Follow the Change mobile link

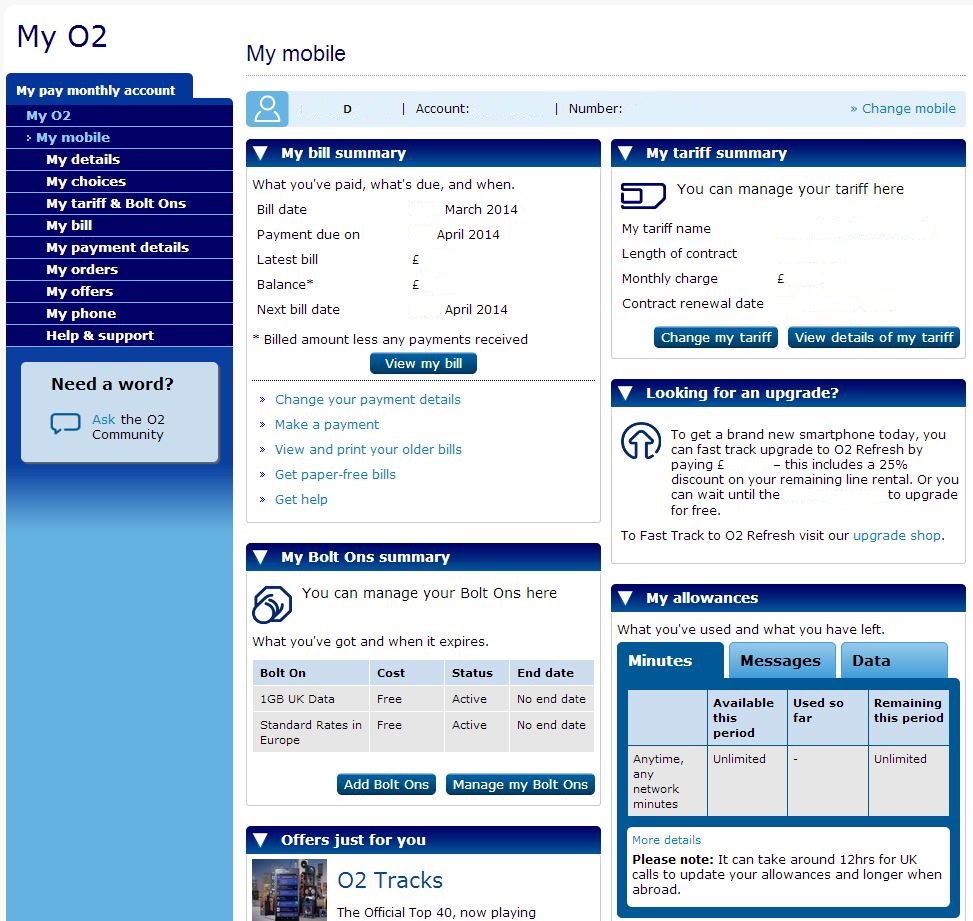point(903,109)
